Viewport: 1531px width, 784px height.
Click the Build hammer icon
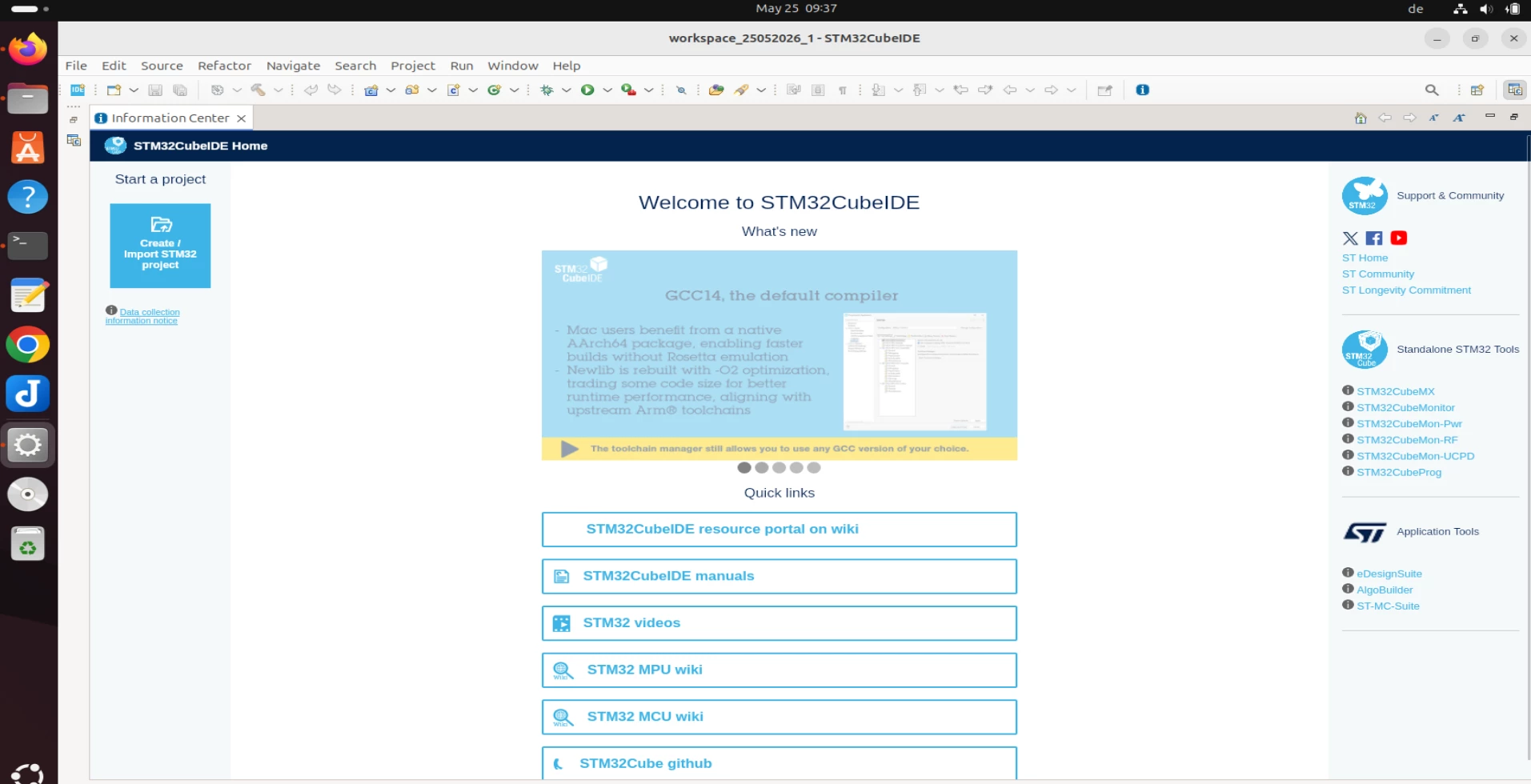(258, 90)
